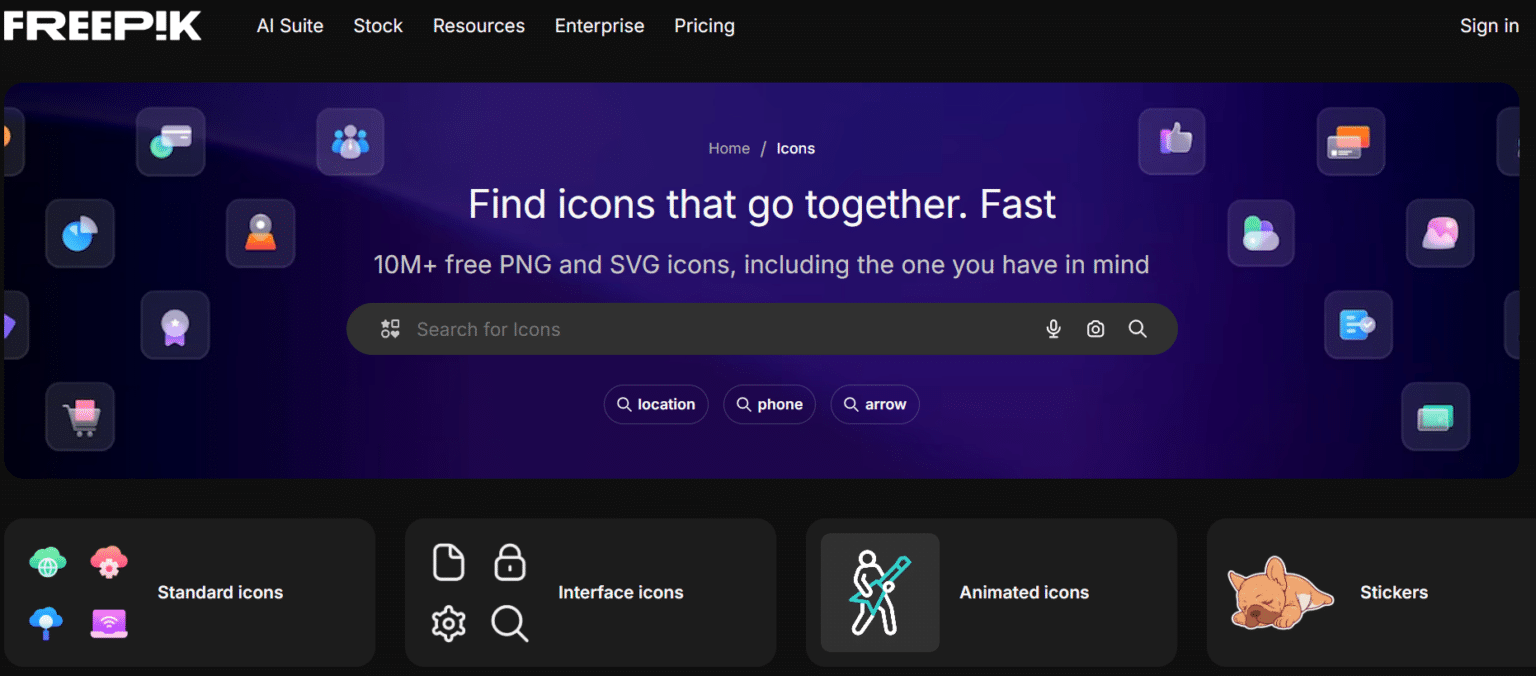Select Enterprise in the navigation bar

tap(599, 26)
